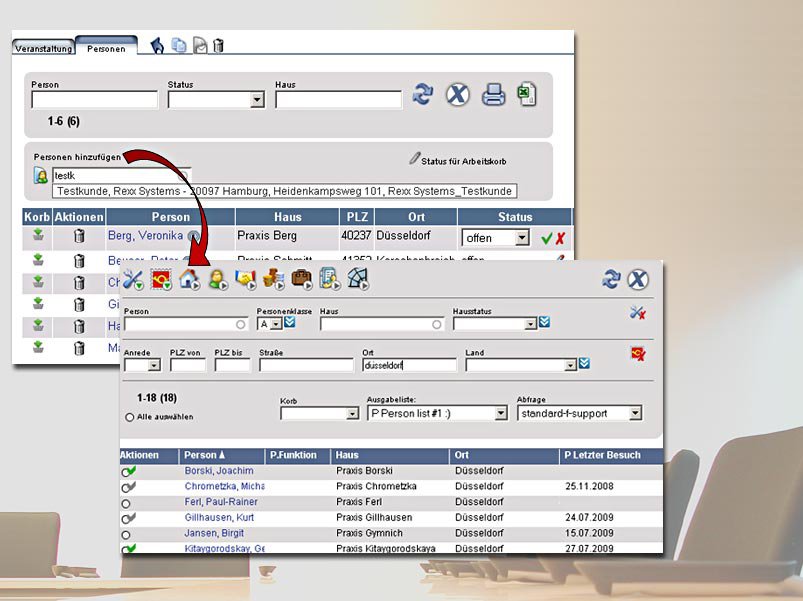Click the circle inside popup Haus field
The width and height of the screenshot is (803, 601).
pos(436,324)
